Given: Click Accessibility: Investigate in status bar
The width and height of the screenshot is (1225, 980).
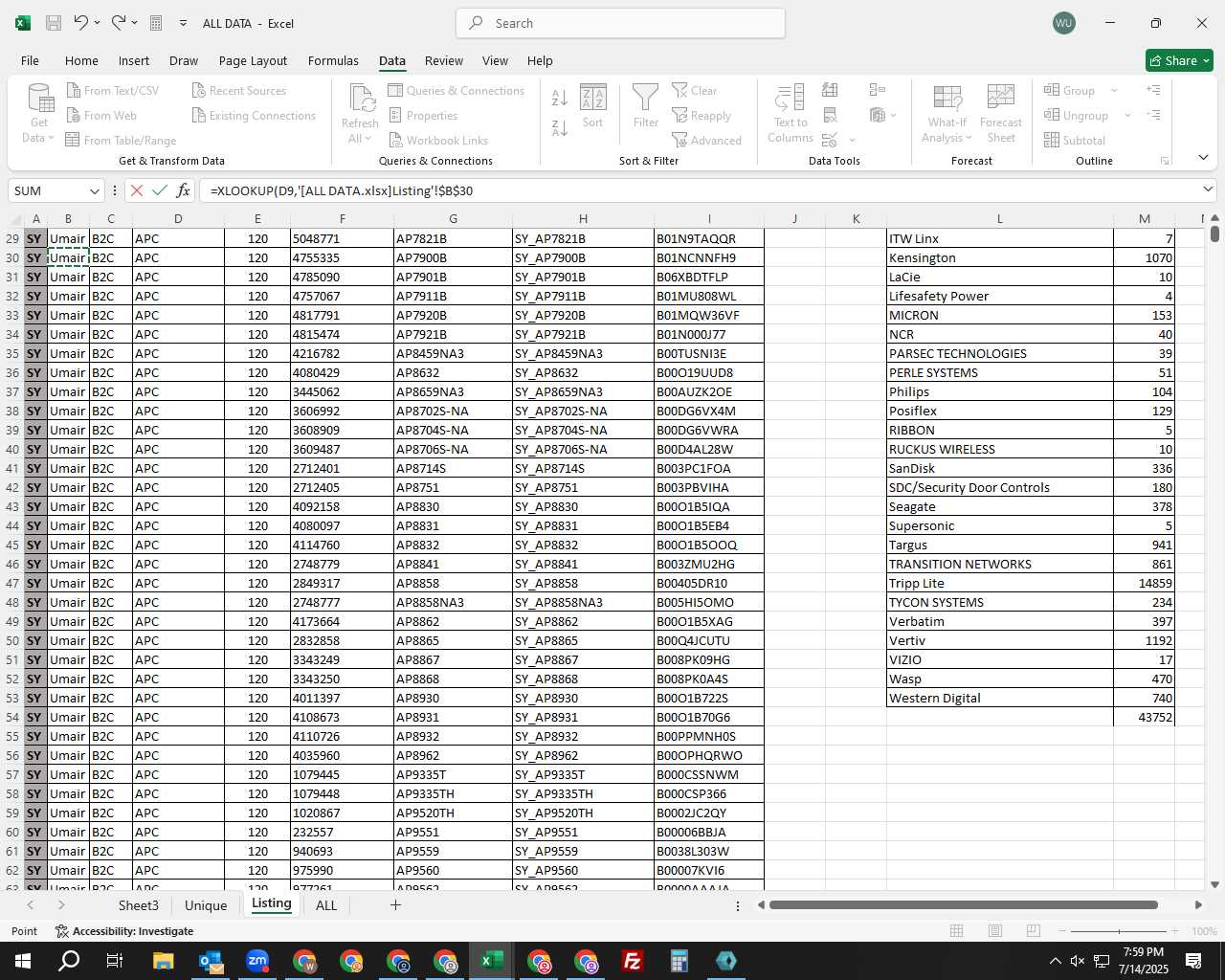Looking at the screenshot, I should coord(124,930).
